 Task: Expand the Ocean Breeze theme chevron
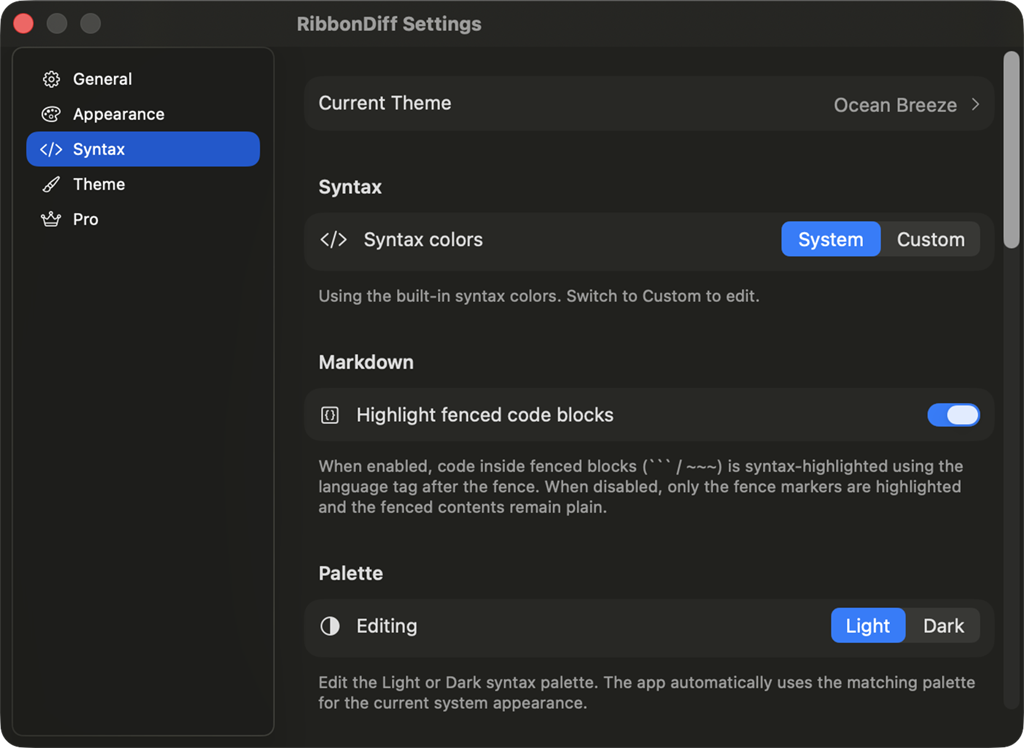point(975,104)
